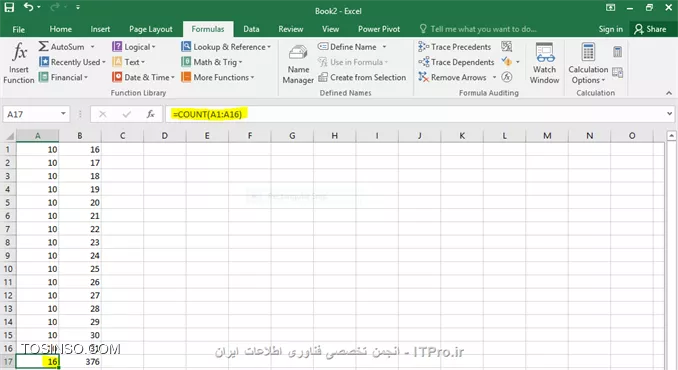Click Trace Dependents
The image size is (678, 370).
(x=456, y=62)
